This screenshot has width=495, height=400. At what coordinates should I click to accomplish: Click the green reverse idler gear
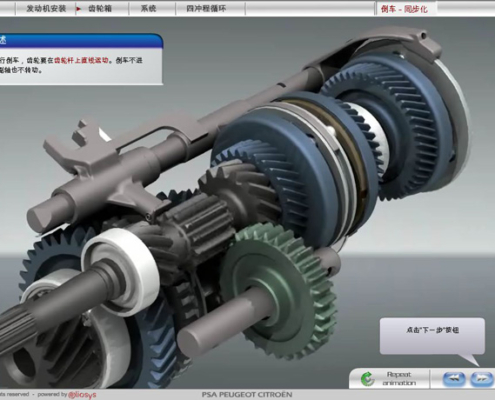click(x=278, y=292)
